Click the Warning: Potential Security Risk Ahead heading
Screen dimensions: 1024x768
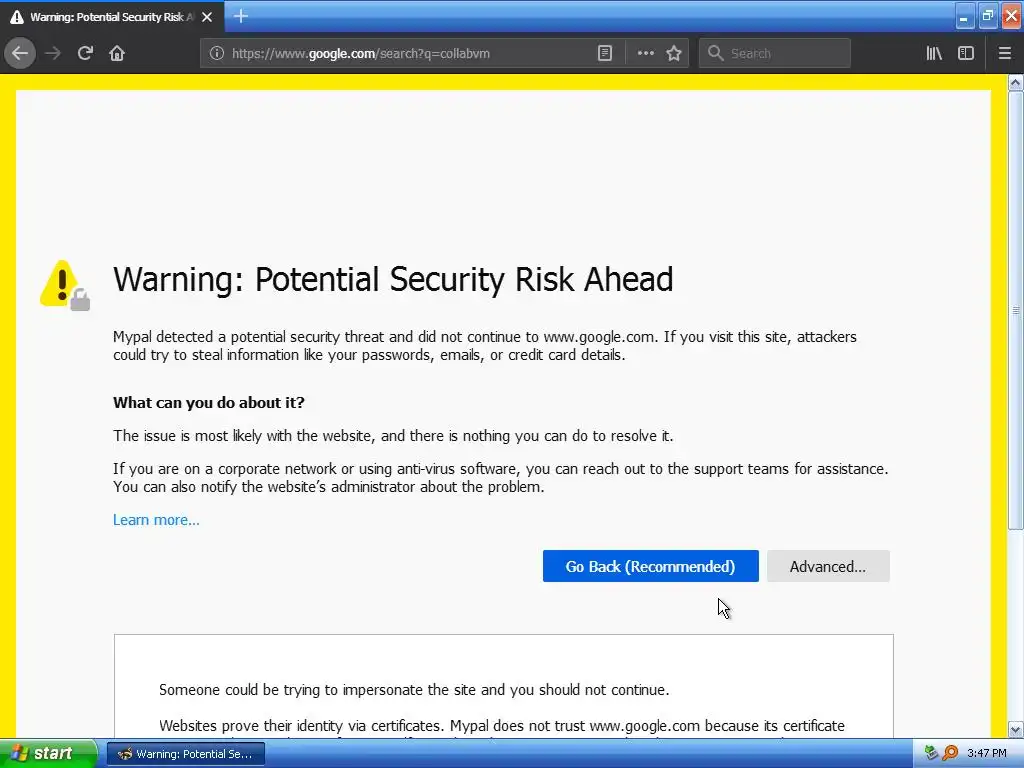(x=393, y=280)
